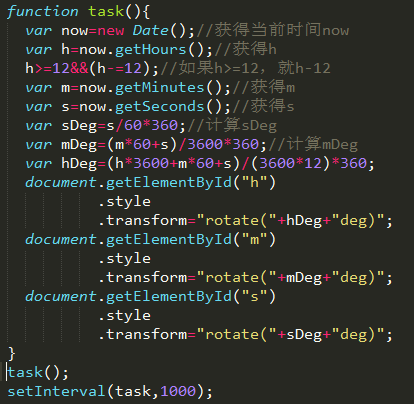Click the comment 计算sDeg
The width and height of the screenshot is (414, 404).
click(x=232, y=125)
